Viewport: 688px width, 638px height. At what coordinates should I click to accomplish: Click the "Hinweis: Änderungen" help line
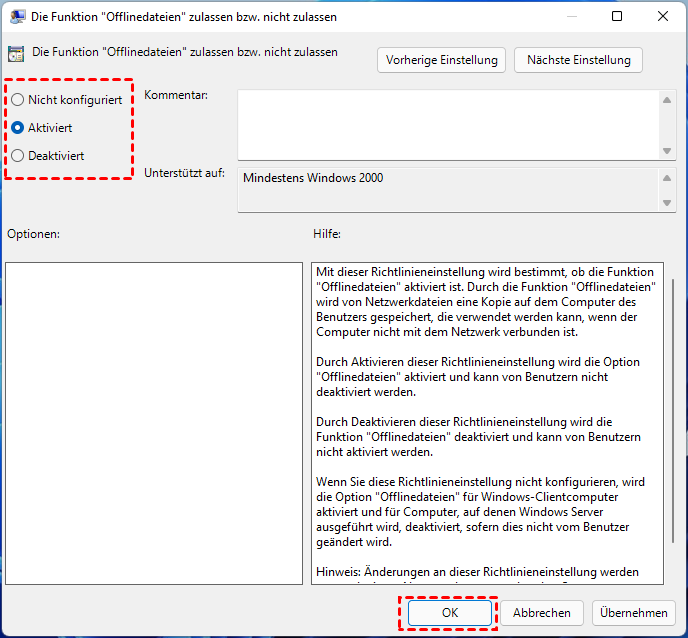tap(477, 572)
